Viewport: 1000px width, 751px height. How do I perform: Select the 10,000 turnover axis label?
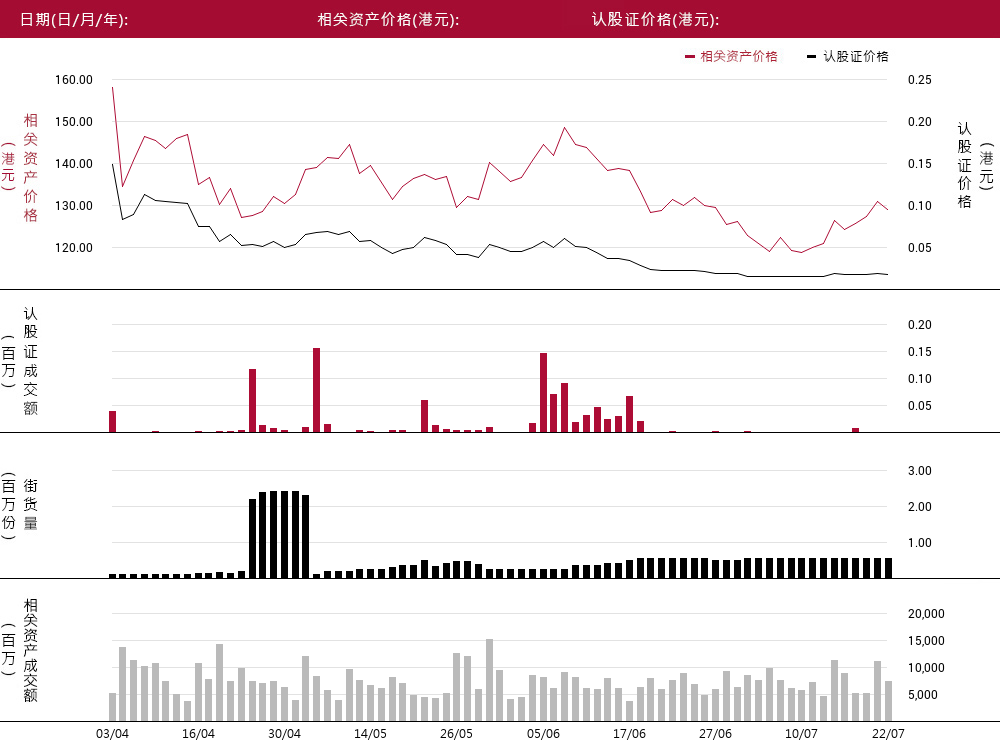click(x=926, y=668)
